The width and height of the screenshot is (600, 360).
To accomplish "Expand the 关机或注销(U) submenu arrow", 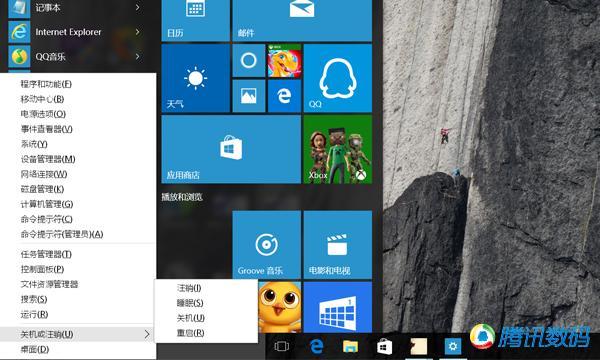I will (147, 334).
